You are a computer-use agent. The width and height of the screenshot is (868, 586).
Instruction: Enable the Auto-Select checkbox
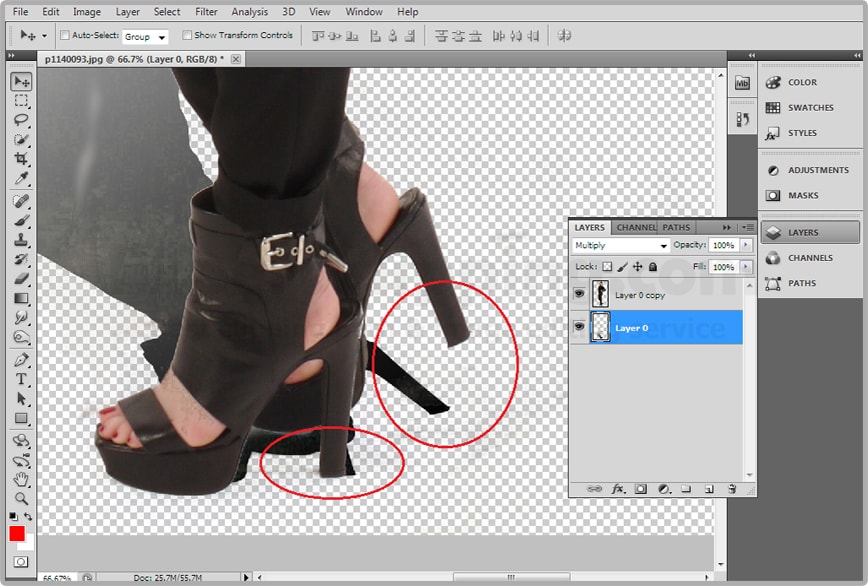(65, 35)
